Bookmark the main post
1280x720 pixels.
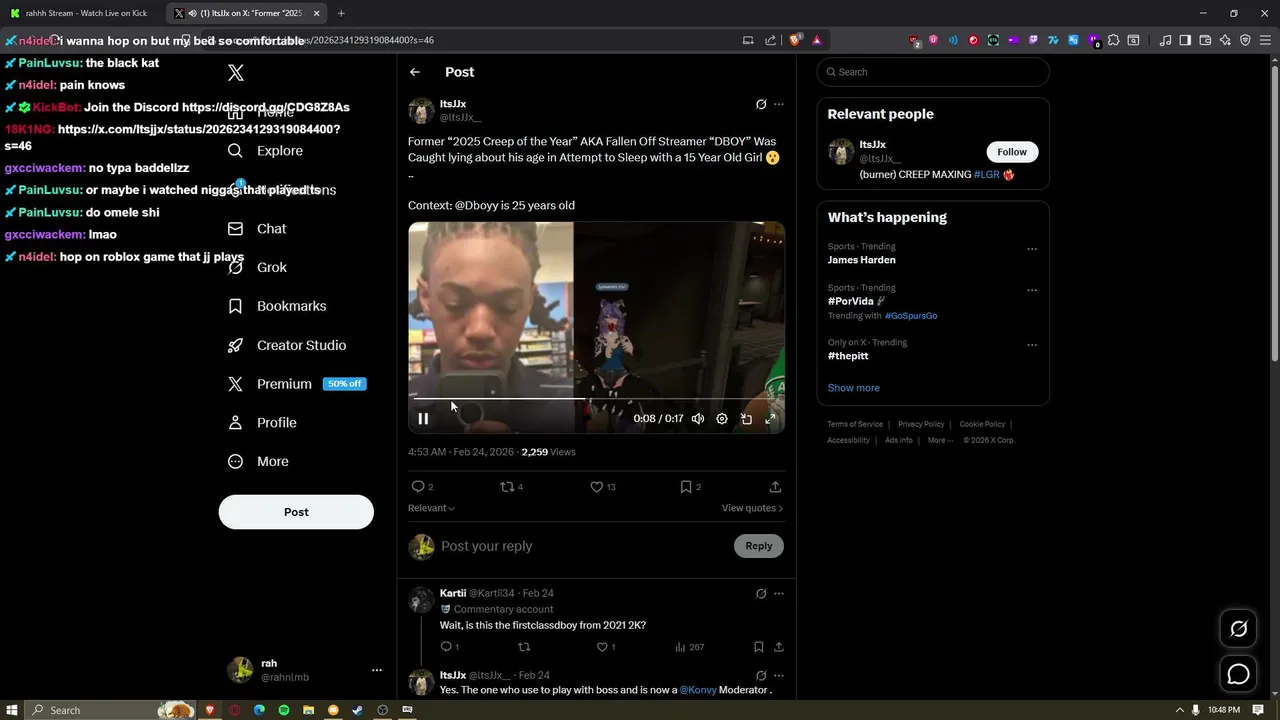click(x=691, y=487)
